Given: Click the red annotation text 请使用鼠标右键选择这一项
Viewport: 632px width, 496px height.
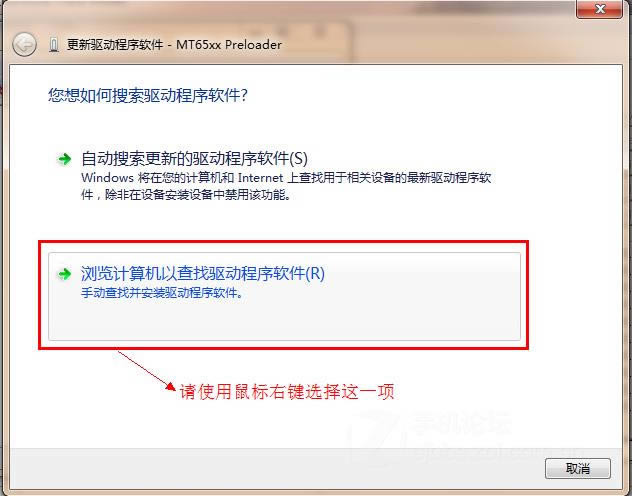Looking at the screenshot, I should pos(287,391).
